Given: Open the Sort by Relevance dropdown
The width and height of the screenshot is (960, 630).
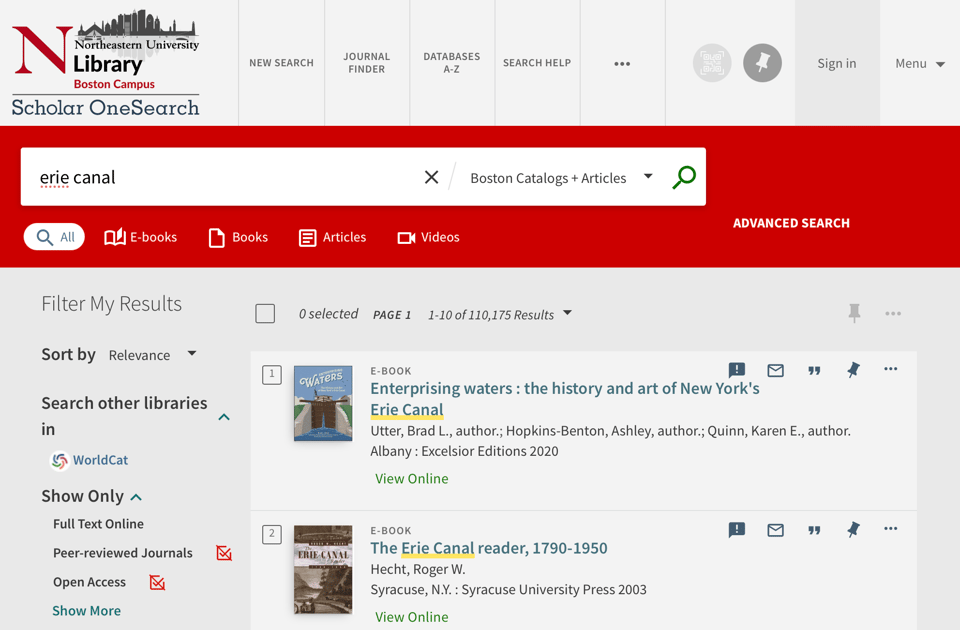Looking at the screenshot, I should pyautogui.click(x=152, y=355).
